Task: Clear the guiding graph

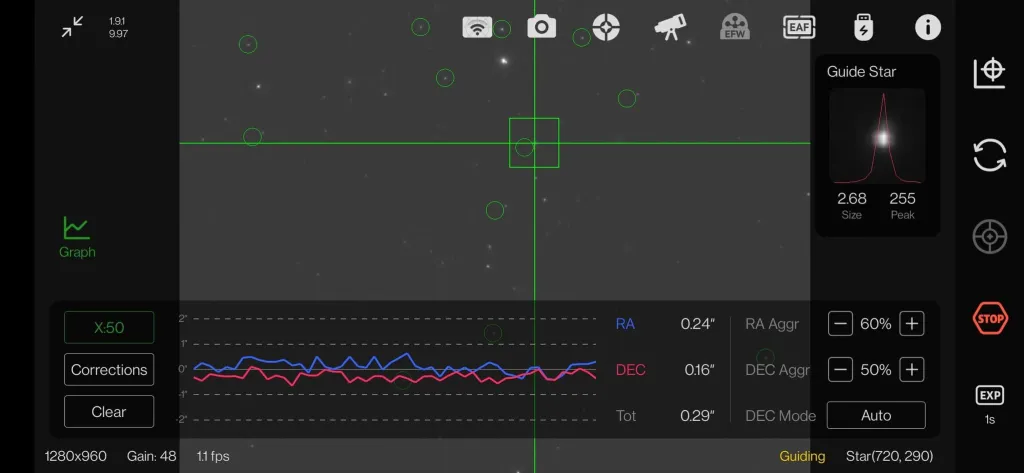Action: coord(109,411)
